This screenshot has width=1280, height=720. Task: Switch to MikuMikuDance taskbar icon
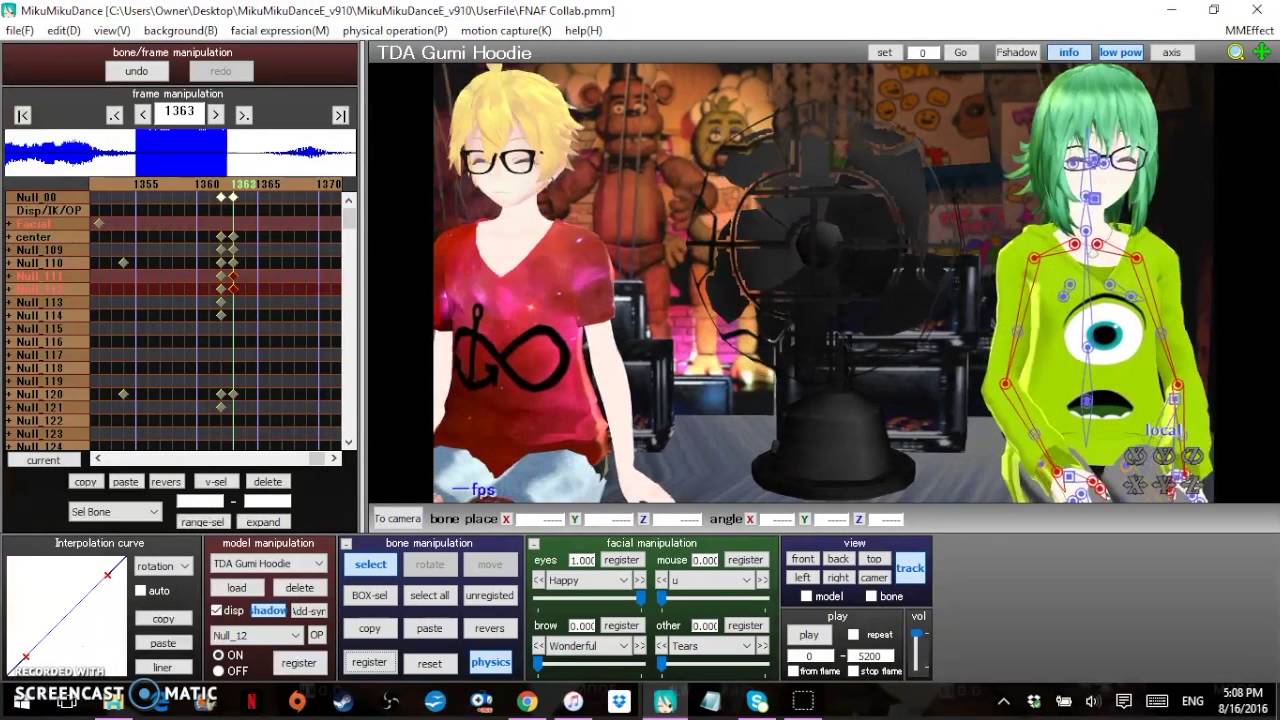click(x=665, y=701)
